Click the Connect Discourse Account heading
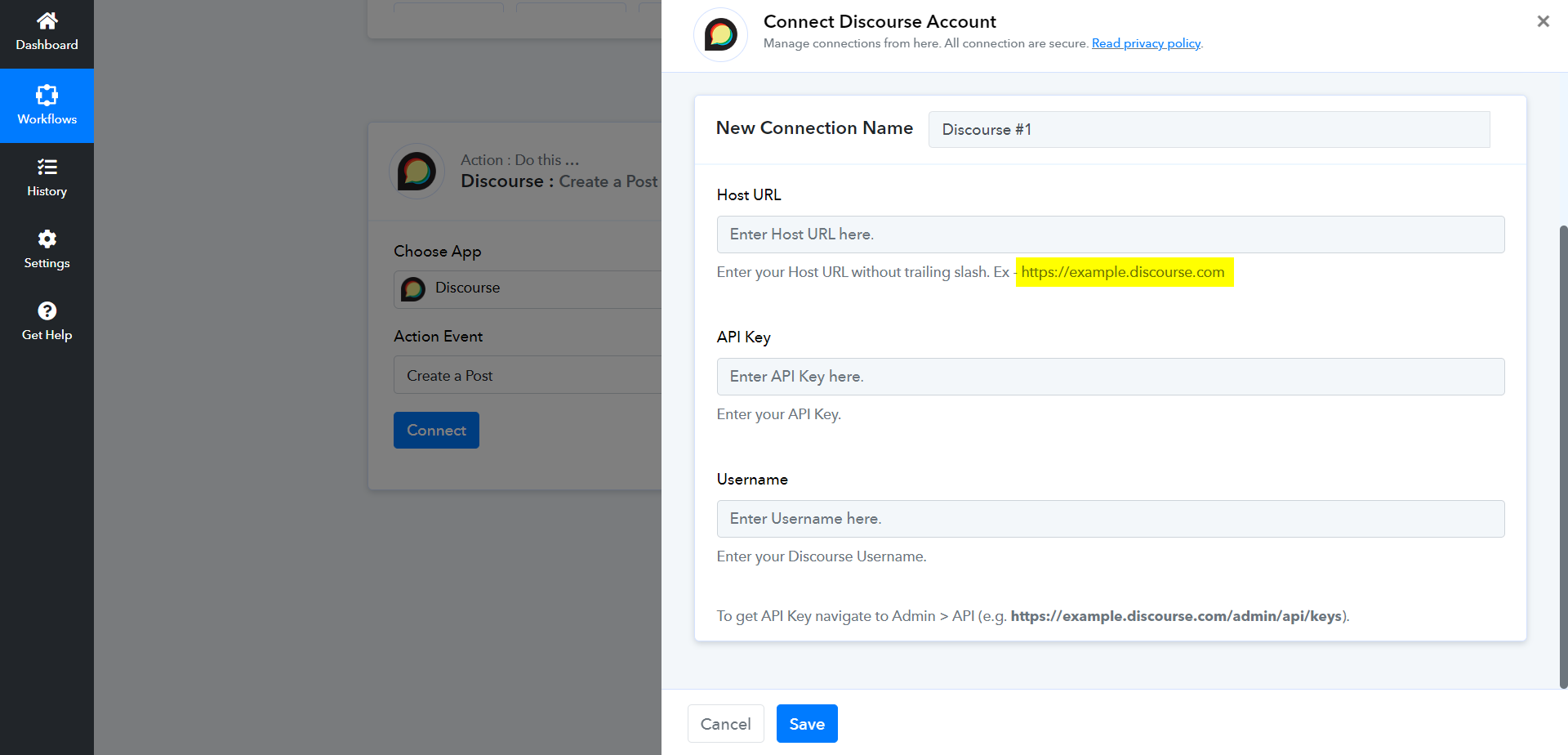 click(x=880, y=21)
